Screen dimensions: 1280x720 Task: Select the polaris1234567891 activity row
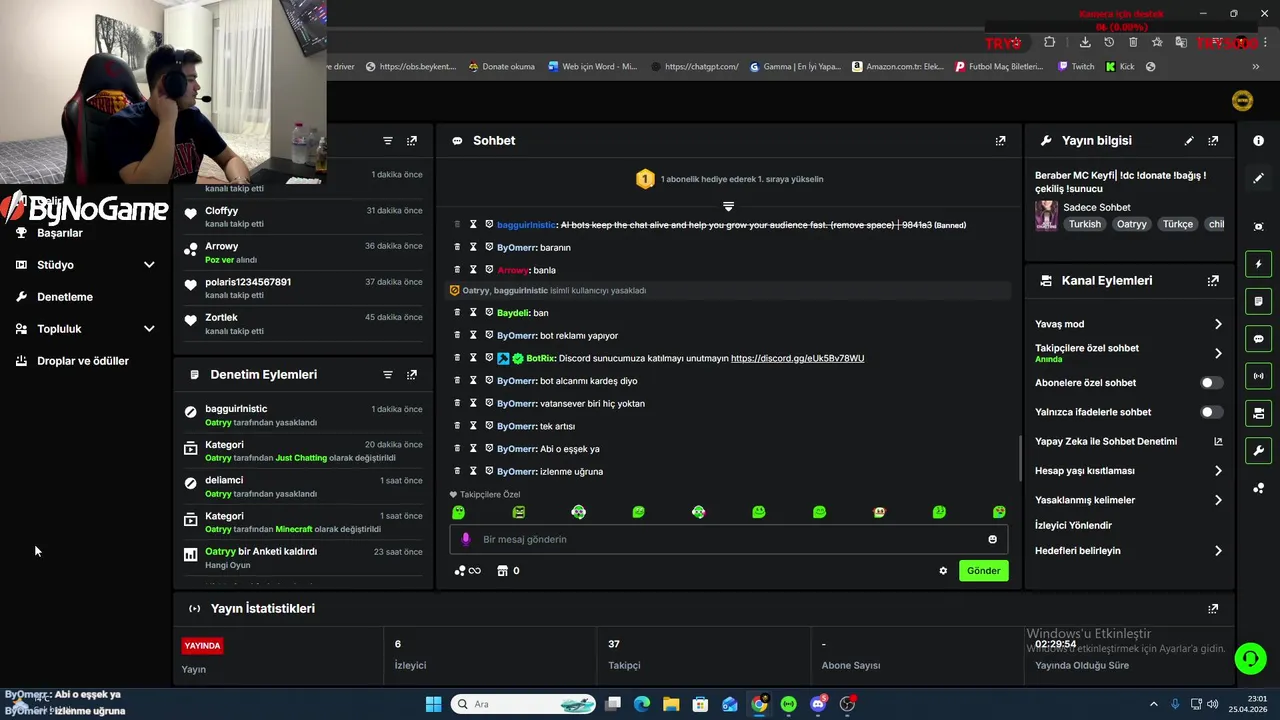coord(303,288)
